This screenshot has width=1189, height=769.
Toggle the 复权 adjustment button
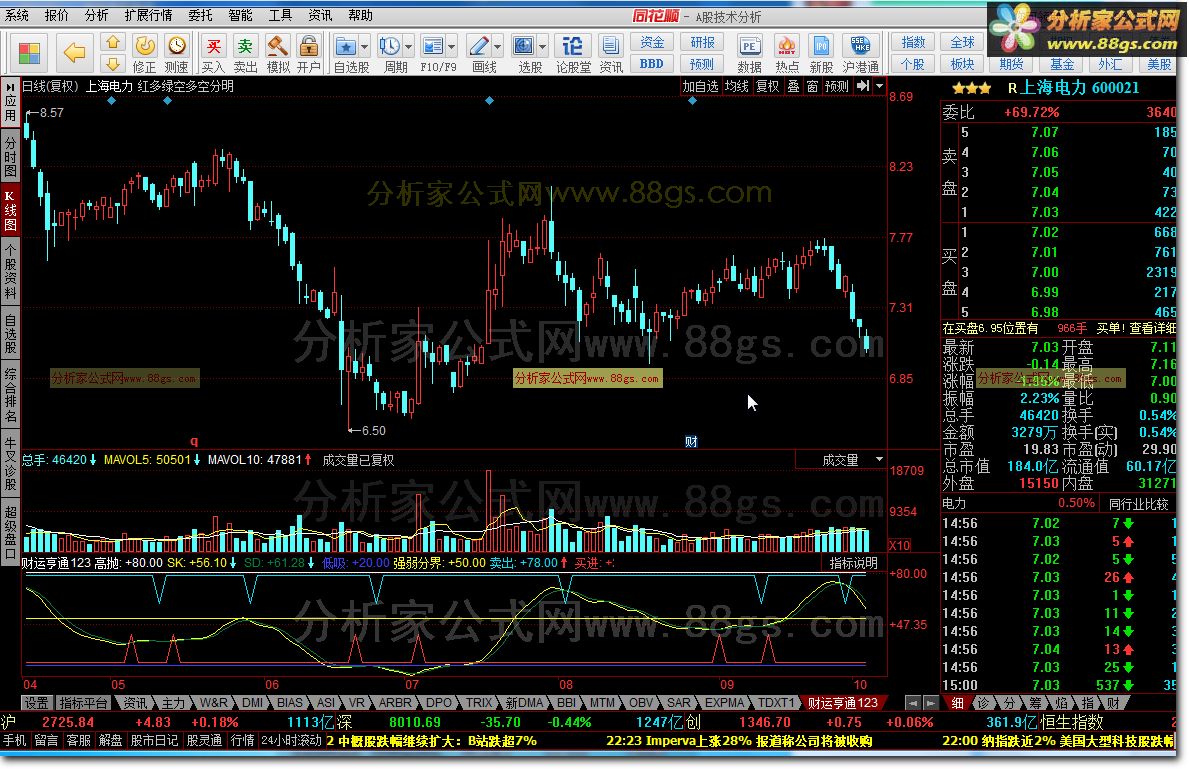[768, 86]
